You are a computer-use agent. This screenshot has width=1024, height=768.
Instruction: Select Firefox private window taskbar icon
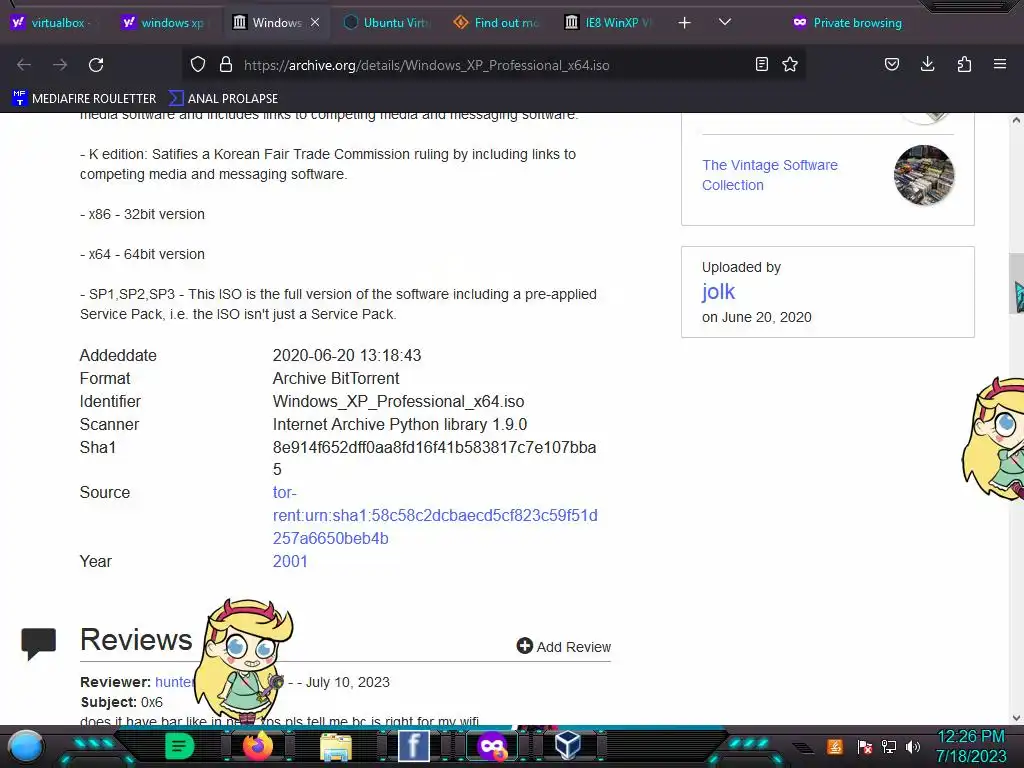[x=492, y=746]
